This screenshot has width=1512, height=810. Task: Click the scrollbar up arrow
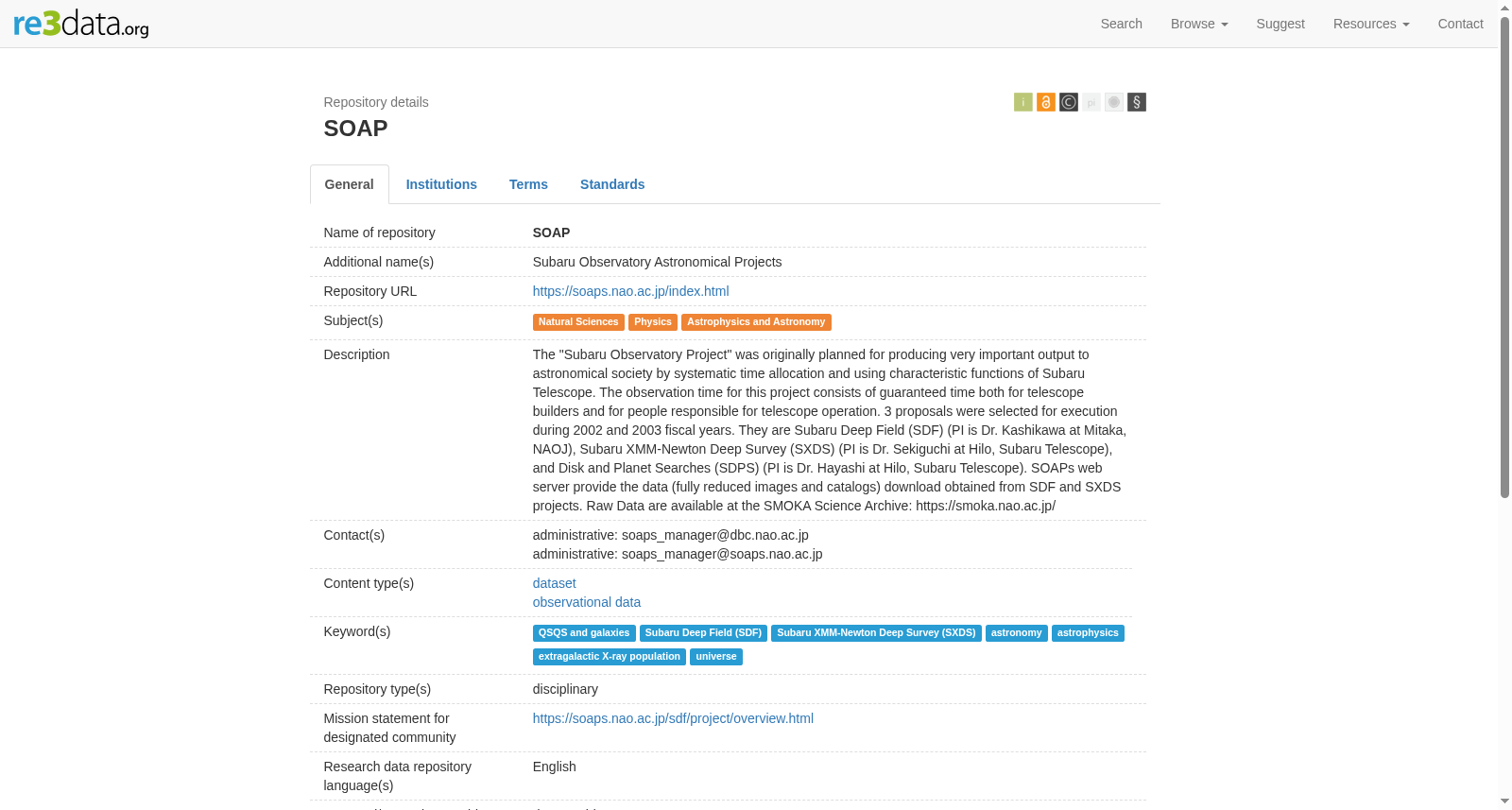tap(1505, 8)
